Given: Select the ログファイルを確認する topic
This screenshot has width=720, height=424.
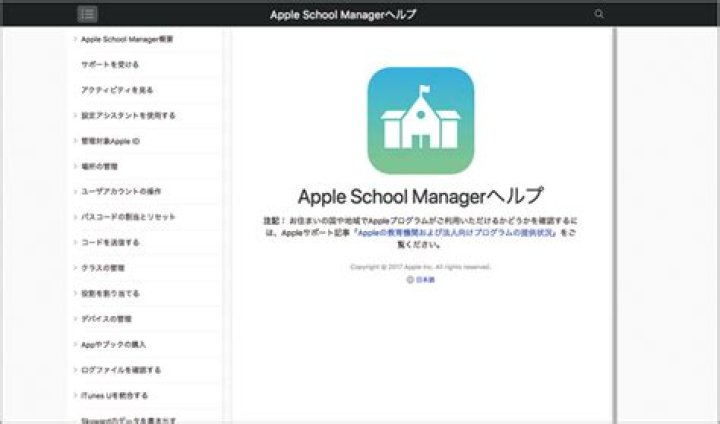Looking at the screenshot, I should click(121, 370).
